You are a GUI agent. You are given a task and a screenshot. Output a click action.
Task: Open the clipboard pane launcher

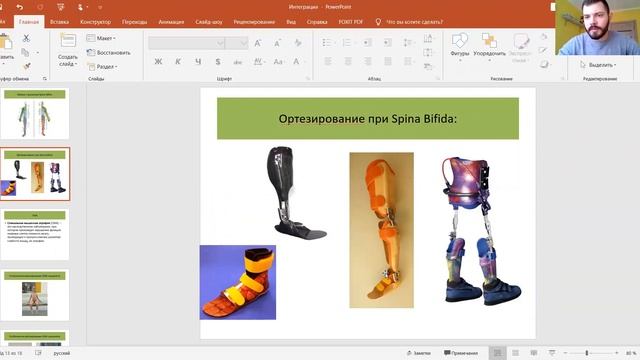(44, 78)
